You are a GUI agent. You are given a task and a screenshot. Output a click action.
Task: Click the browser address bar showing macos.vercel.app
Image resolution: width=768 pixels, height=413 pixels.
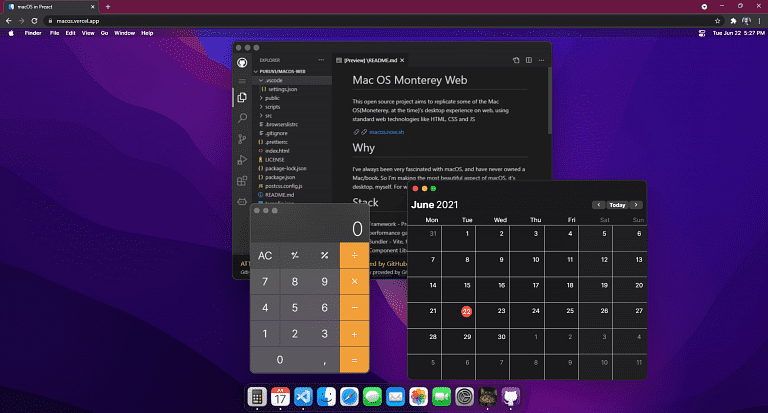coord(382,21)
